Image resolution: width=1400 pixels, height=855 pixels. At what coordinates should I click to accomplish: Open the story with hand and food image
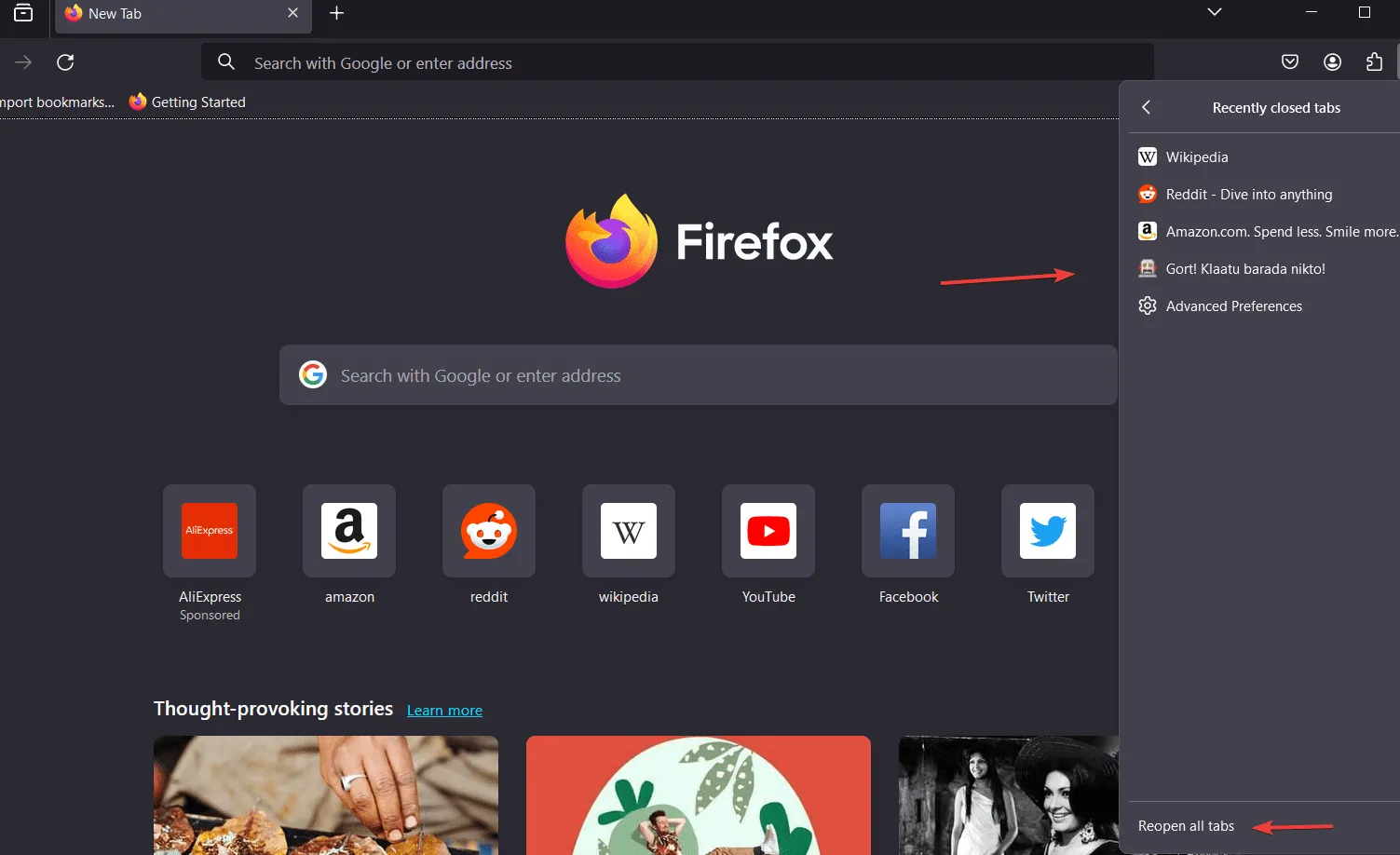pos(326,795)
